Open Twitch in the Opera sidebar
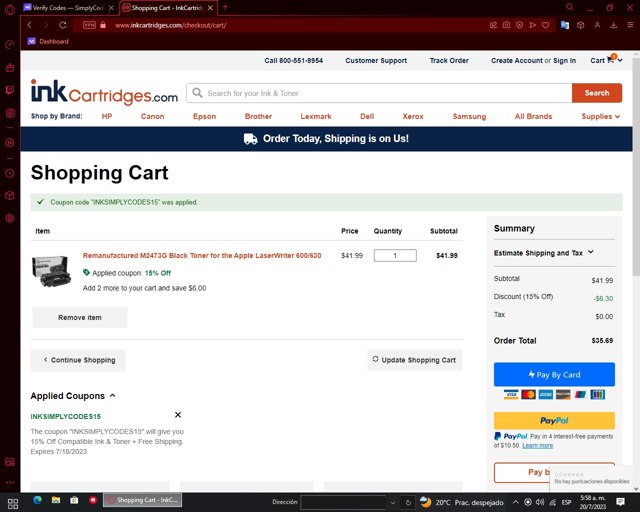Image resolution: width=640 pixels, height=512 pixels. pyautogui.click(x=10, y=90)
